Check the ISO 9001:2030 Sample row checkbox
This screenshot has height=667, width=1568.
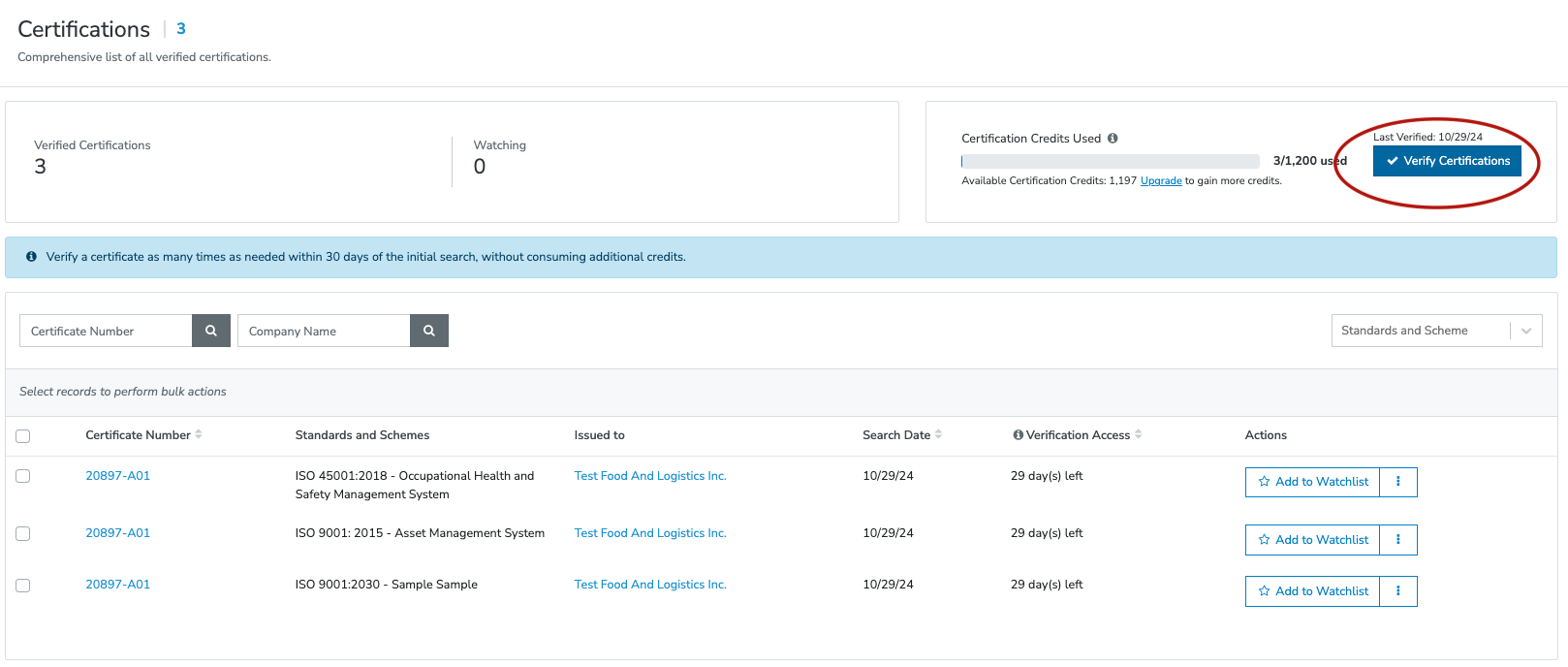tap(23, 586)
